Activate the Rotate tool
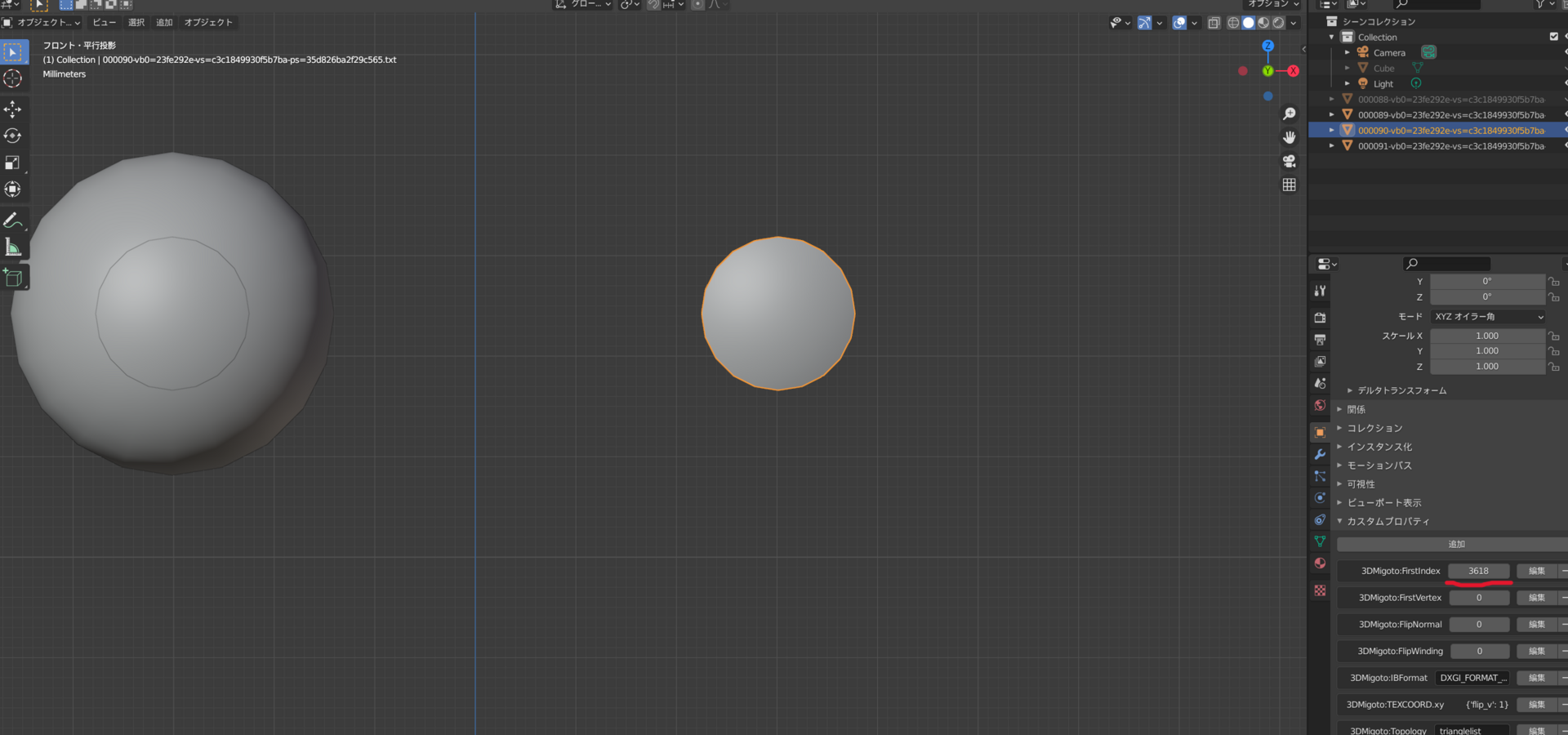The image size is (1568, 735). (x=13, y=136)
